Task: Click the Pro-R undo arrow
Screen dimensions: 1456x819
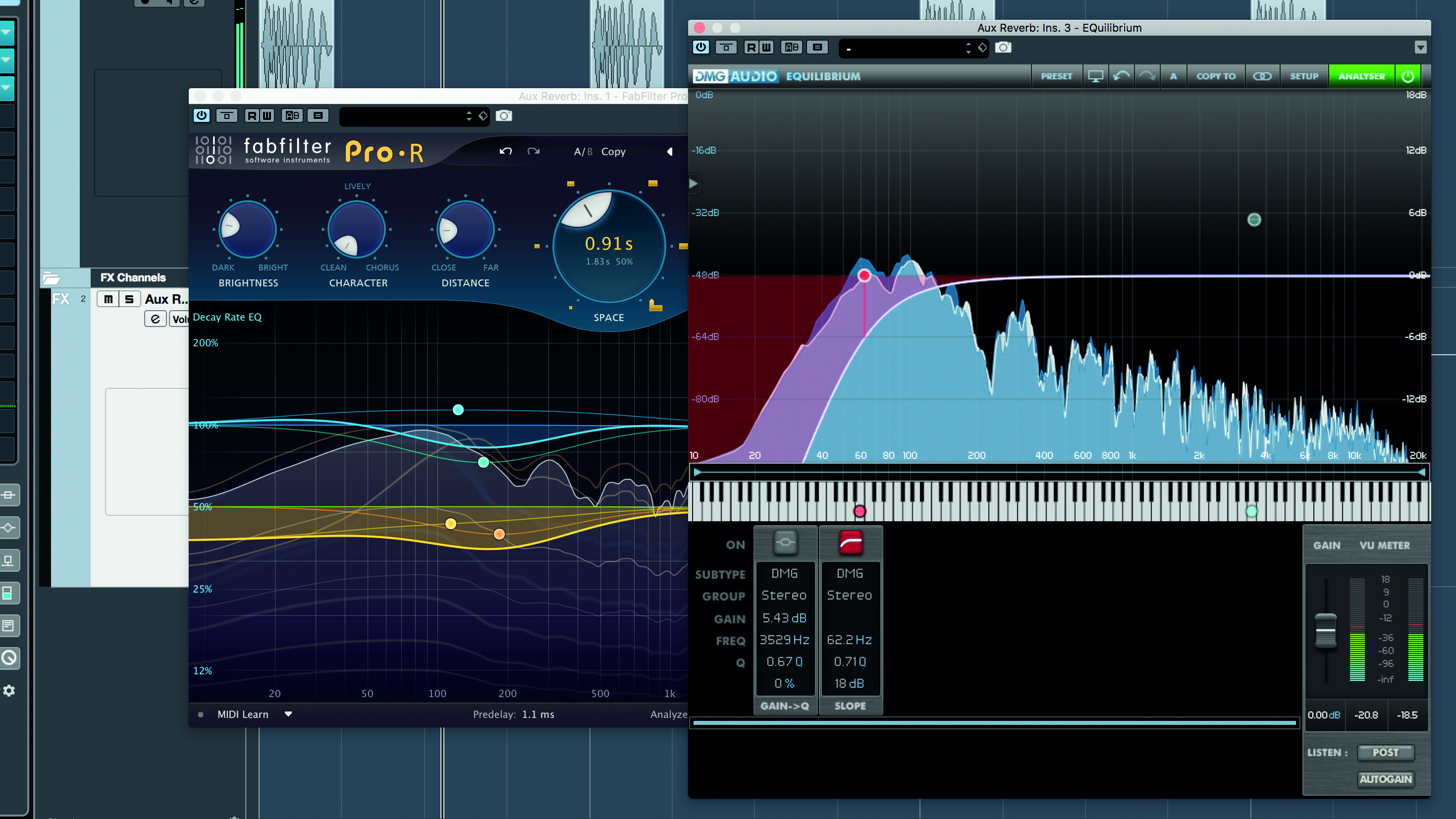Action: [505, 152]
